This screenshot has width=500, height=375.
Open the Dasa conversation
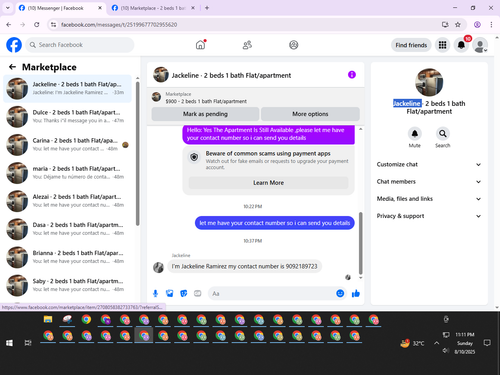(67, 229)
